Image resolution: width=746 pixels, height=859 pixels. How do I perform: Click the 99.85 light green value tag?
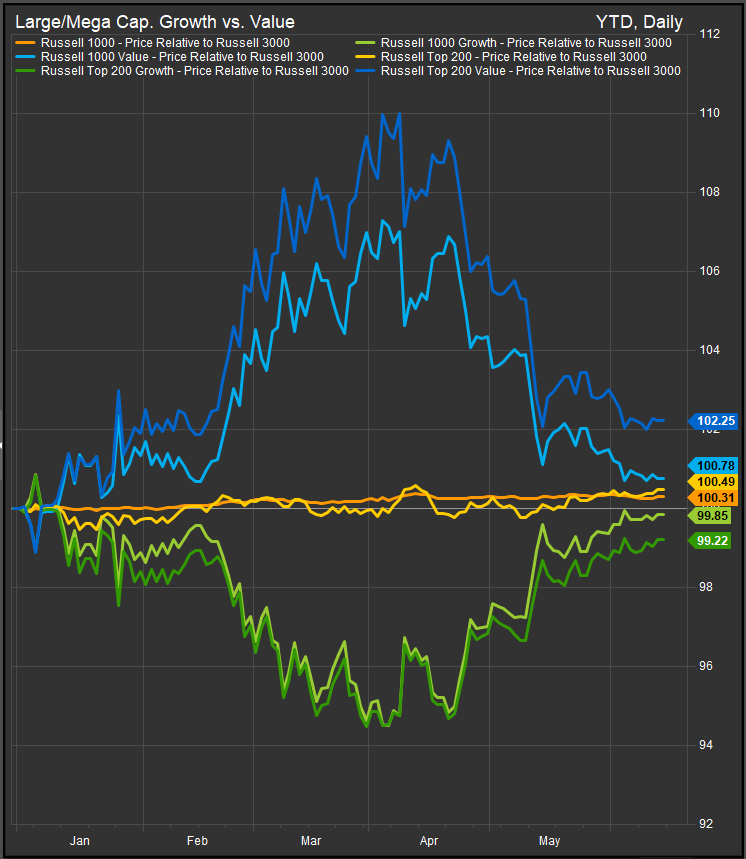click(715, 515)
